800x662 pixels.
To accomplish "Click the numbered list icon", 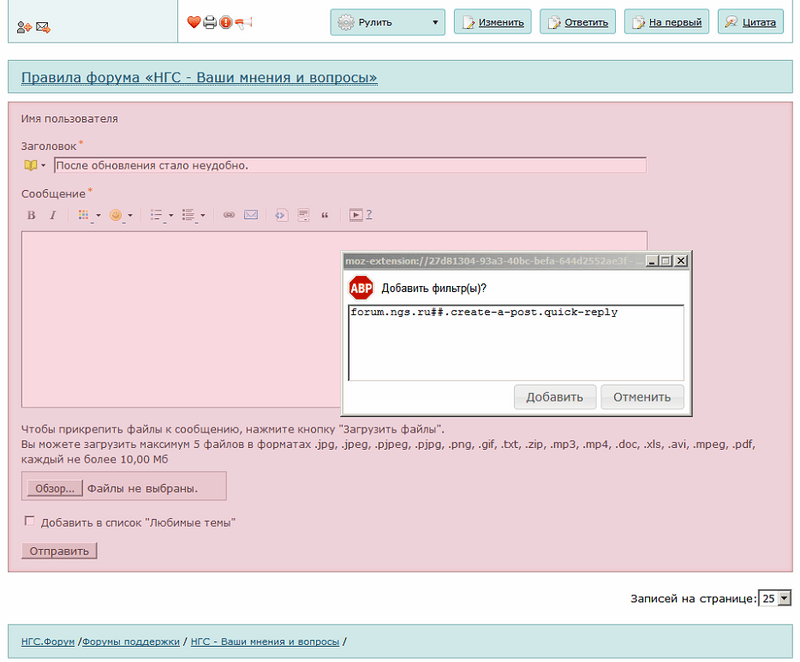I will (x=188, y=215).
